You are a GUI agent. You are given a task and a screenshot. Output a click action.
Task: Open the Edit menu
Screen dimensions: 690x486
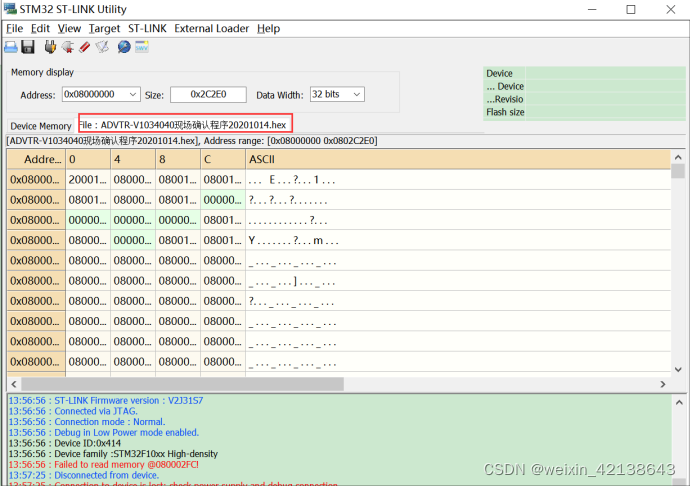click(40, 29)
